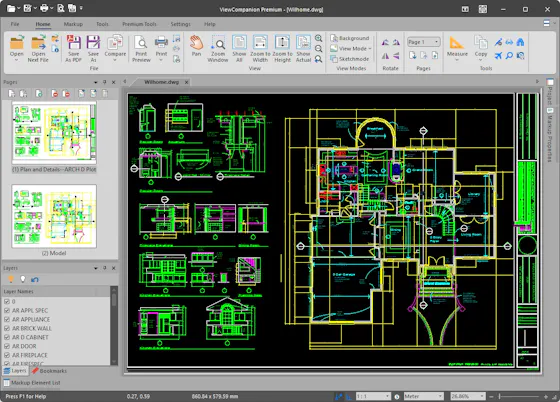The height and width of the screenshot is (402, 560).
Task: Open the Measure tool
Action: pyautogui.click(x=457, y=46)
